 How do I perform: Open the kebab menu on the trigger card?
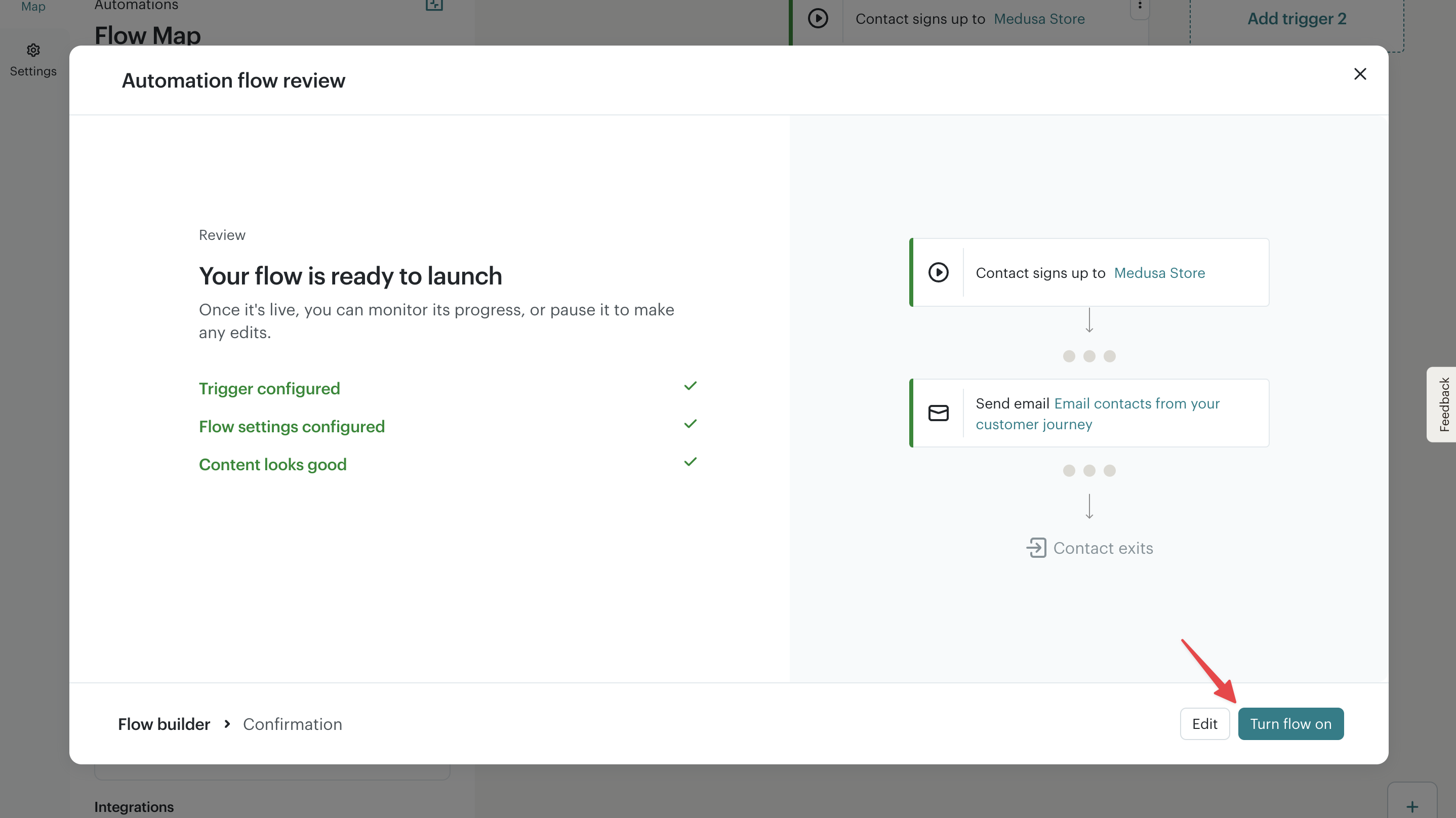[1140, 6]
